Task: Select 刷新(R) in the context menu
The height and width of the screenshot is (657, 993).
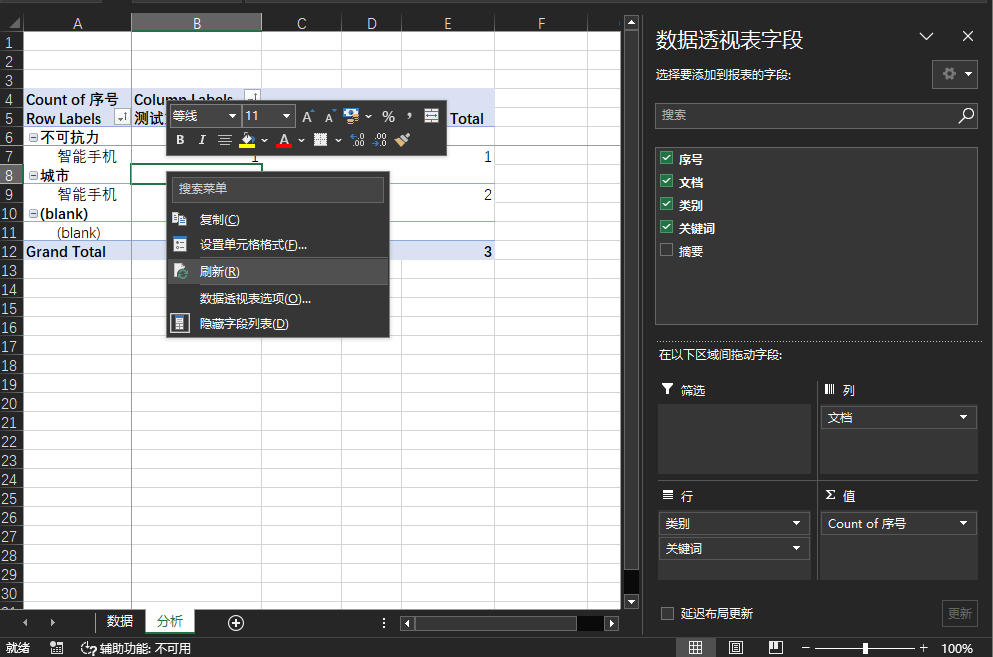Action: coord(219,271)
